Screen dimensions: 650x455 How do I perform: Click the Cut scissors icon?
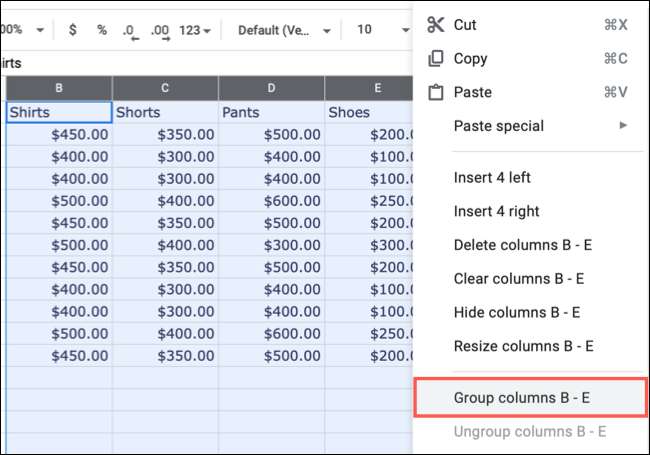(435, 24)
